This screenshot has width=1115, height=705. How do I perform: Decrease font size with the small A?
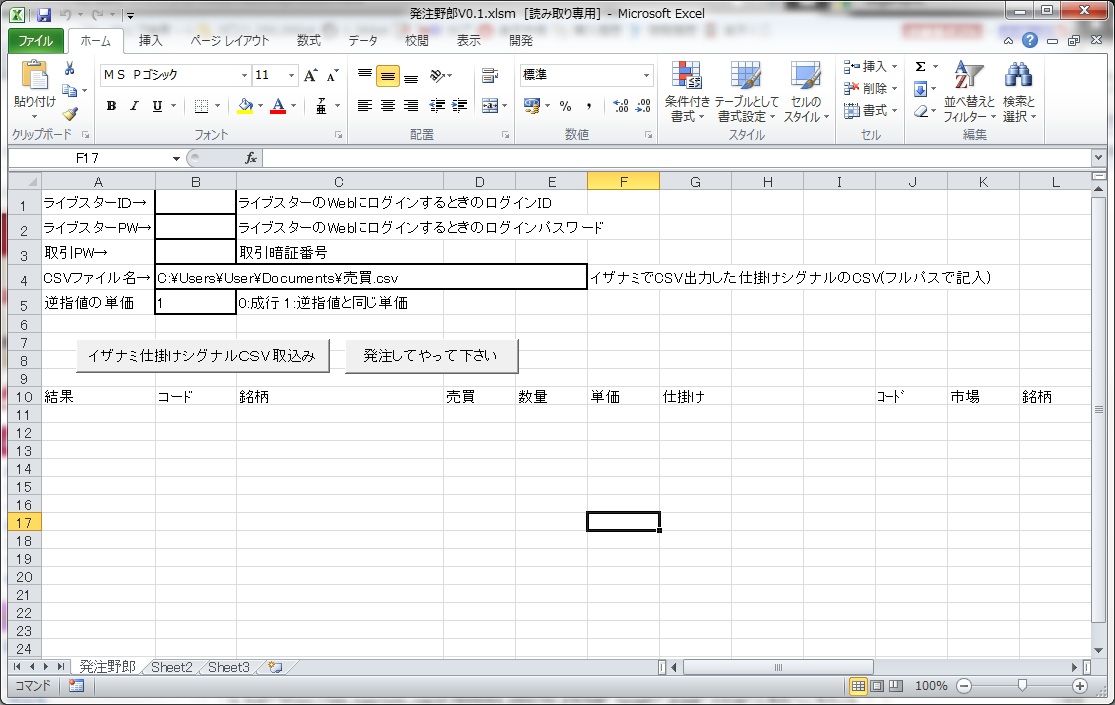point(333,75)
